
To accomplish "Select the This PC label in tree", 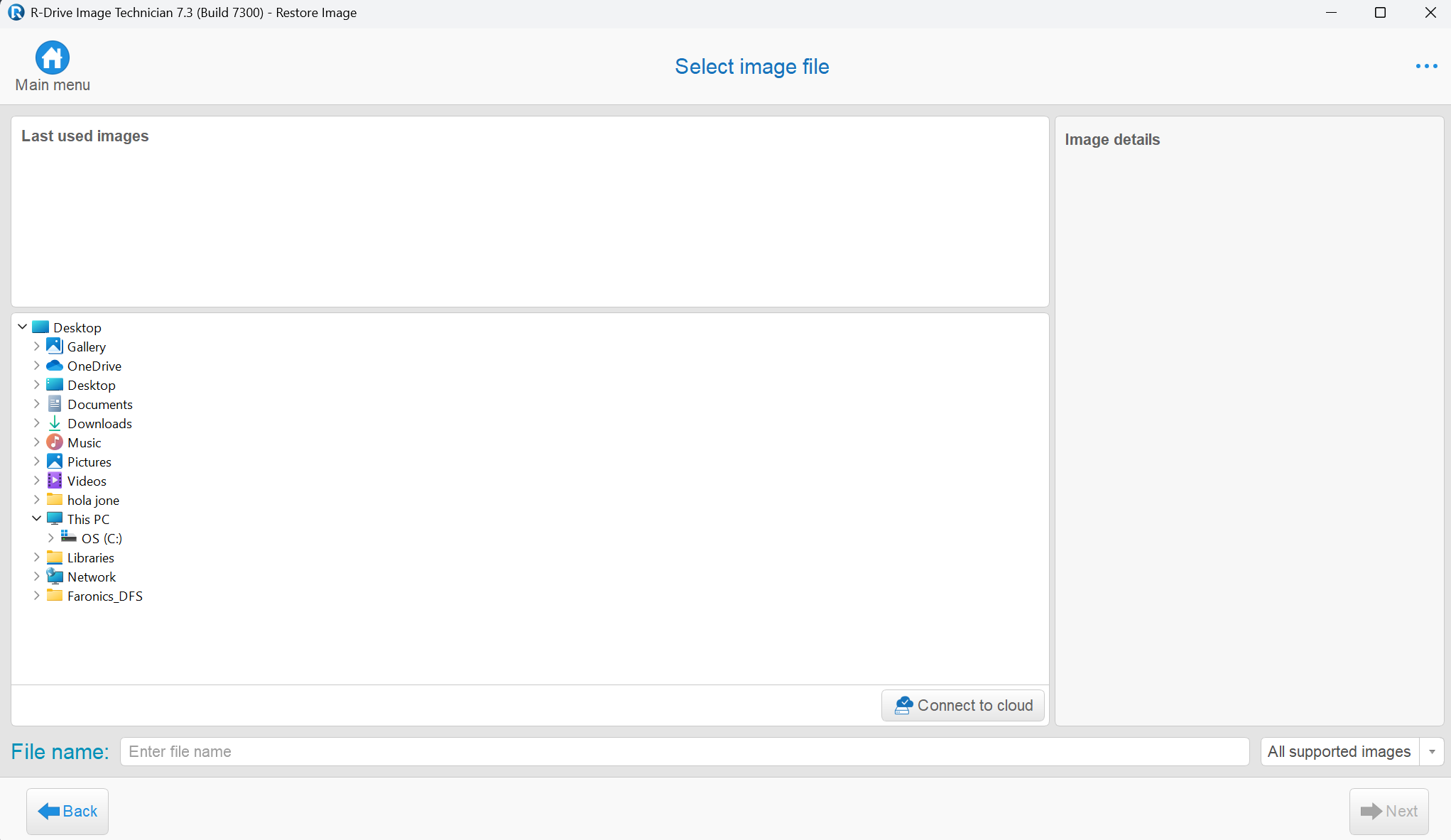I will [x=88, y=519].
